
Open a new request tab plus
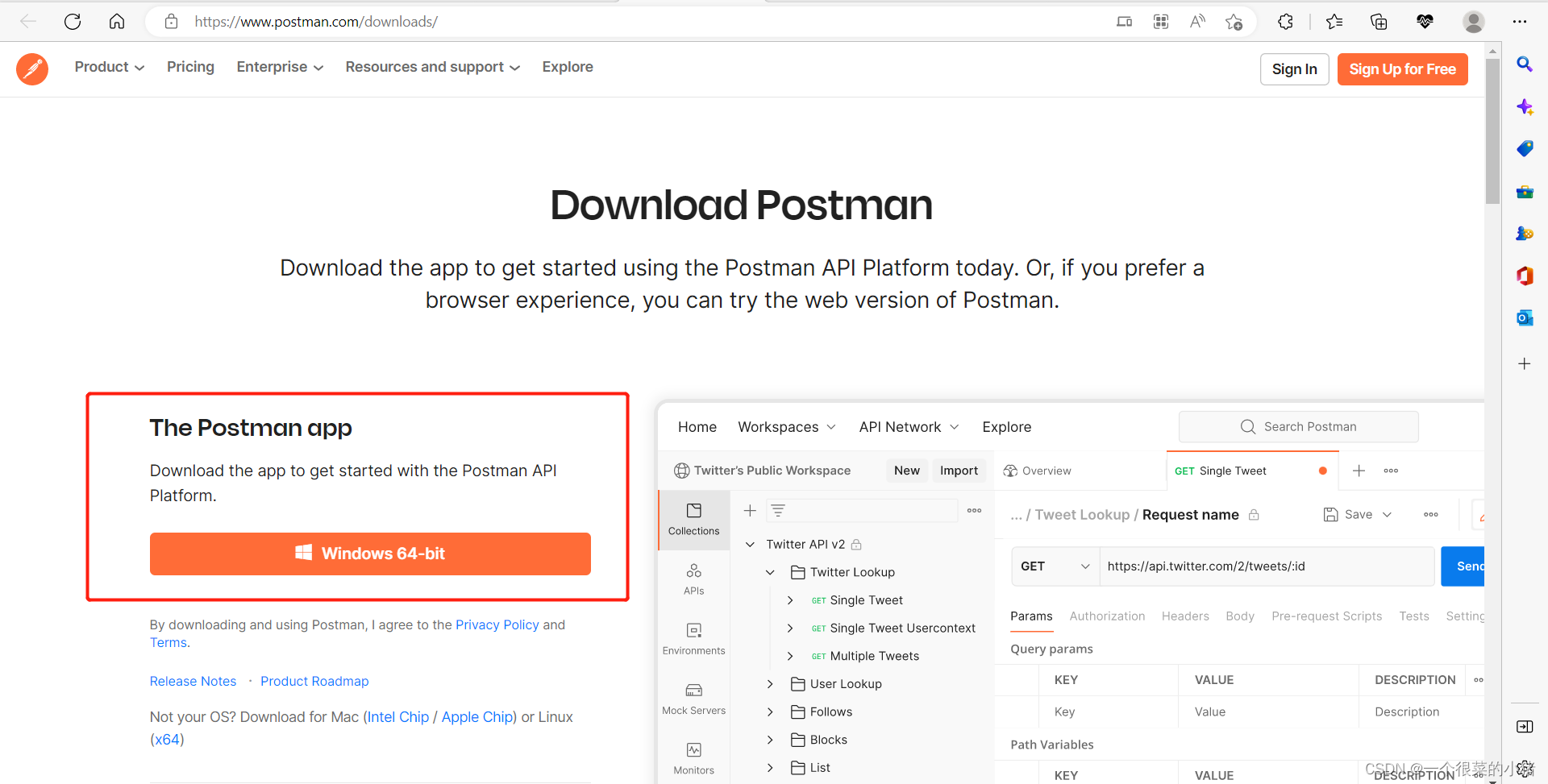click(x=1359, y=471)
